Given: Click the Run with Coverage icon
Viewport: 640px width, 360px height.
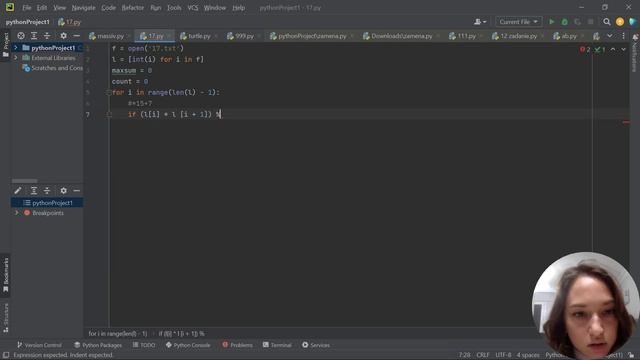Looking at the screenshot, I should [578, 22].
